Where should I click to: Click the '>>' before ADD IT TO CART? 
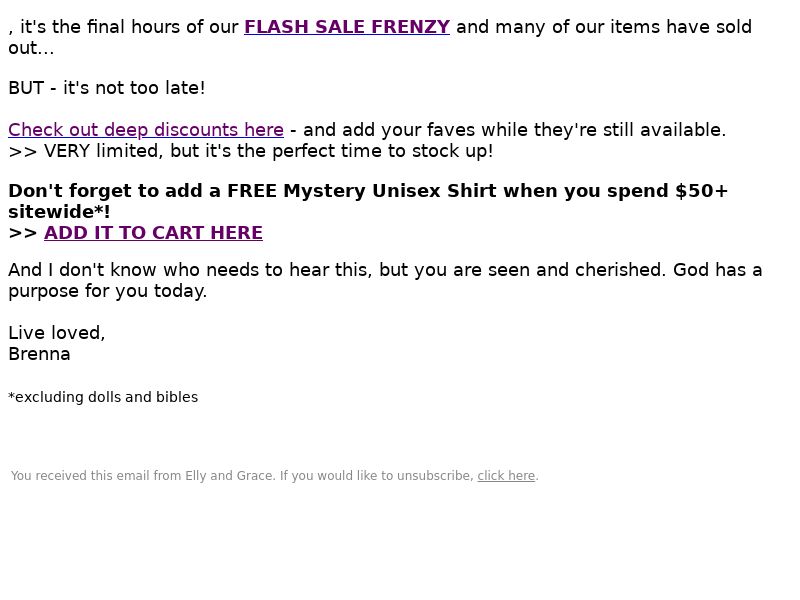point(23,233)
